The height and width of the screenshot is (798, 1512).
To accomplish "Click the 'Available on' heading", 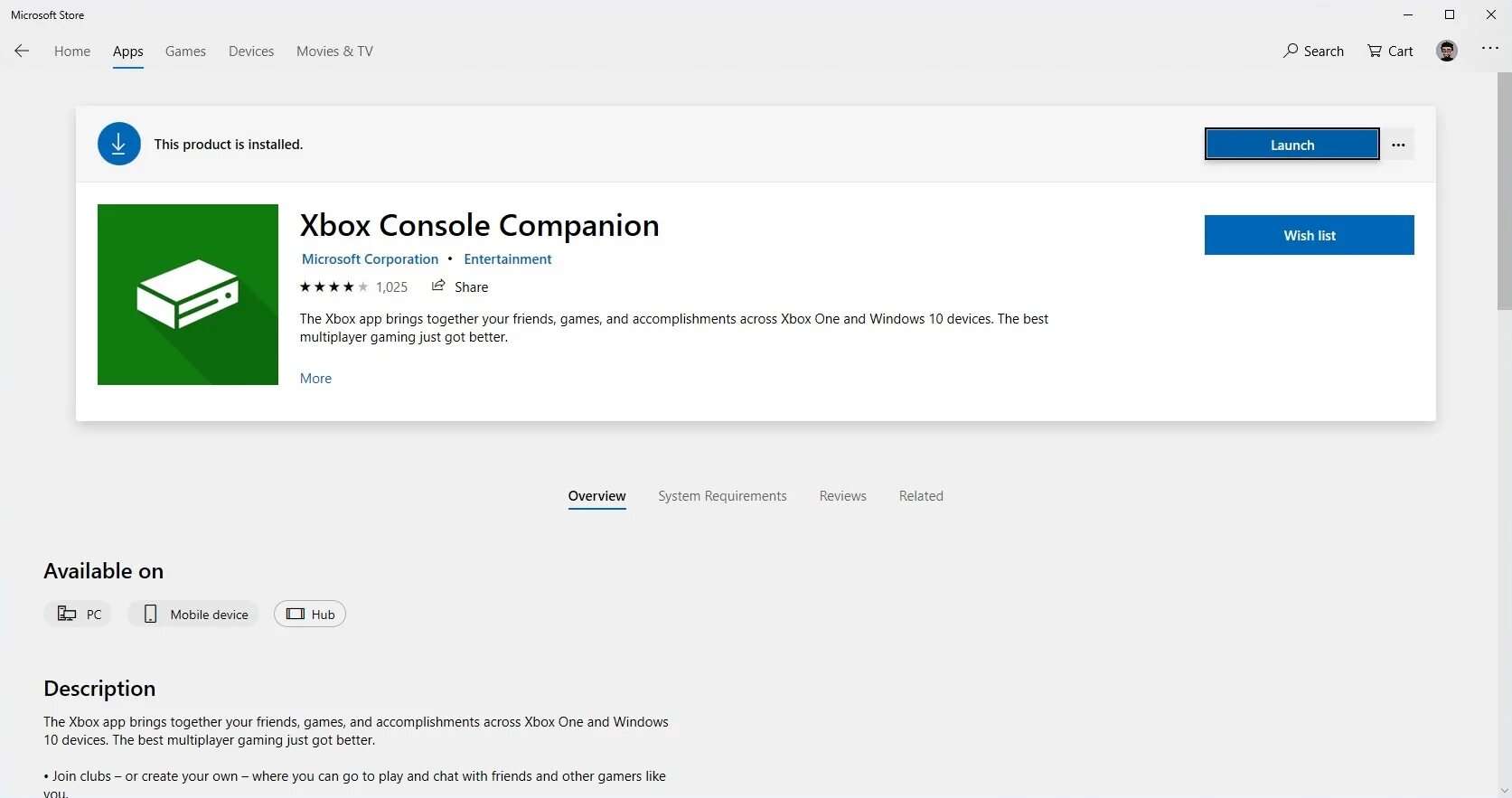I will (x=104, y=571).
